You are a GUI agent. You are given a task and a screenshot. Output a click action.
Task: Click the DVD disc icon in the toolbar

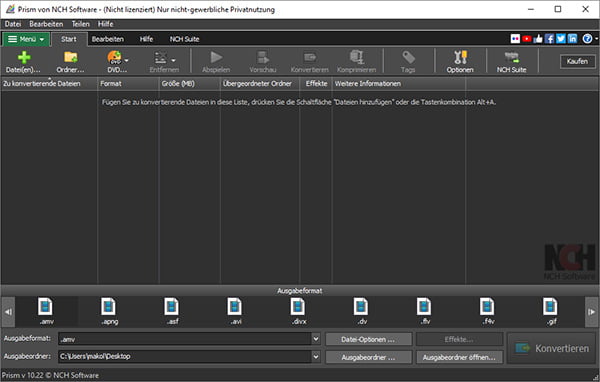pos(114,57)
